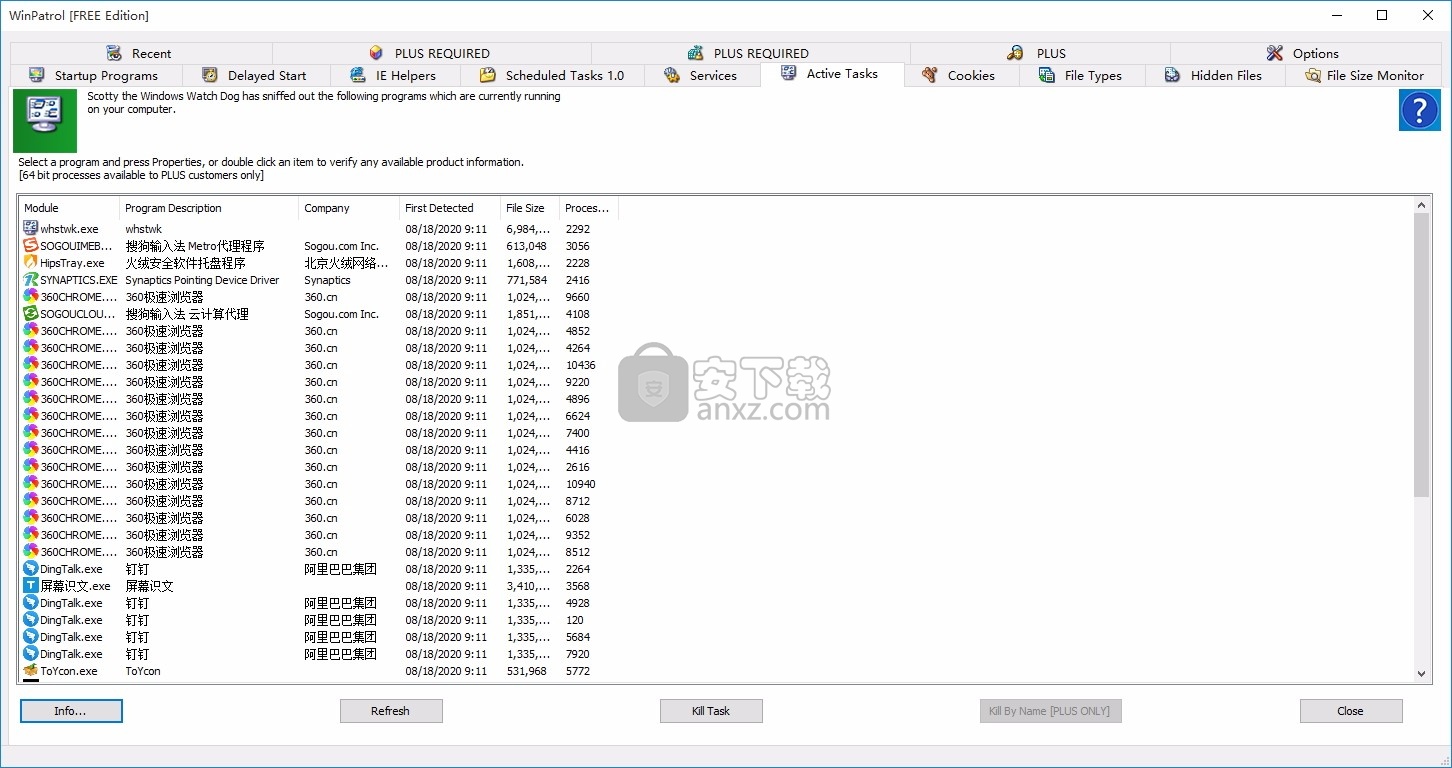
Task: Click the SOGOUCLOU process icon
Action: click(31, 314)
